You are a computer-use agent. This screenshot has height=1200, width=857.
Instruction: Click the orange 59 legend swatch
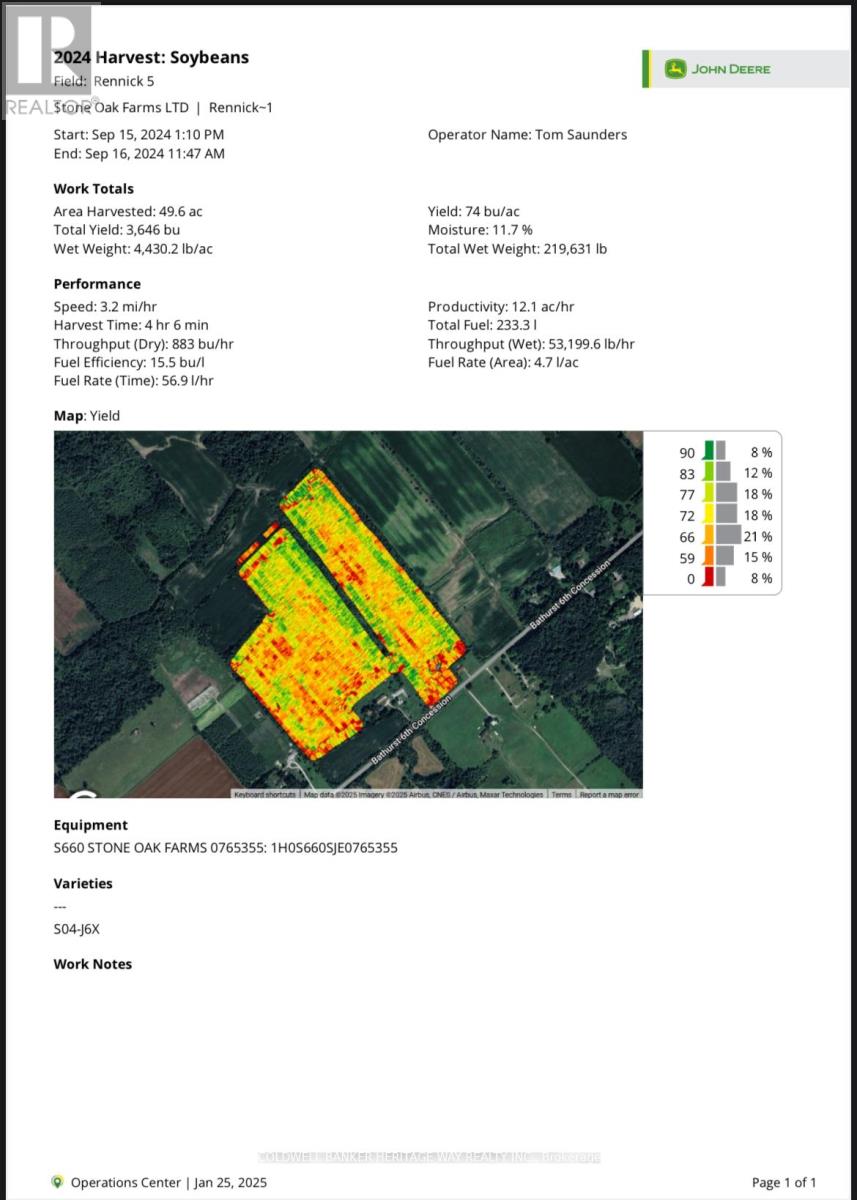[x=709, y=557]
